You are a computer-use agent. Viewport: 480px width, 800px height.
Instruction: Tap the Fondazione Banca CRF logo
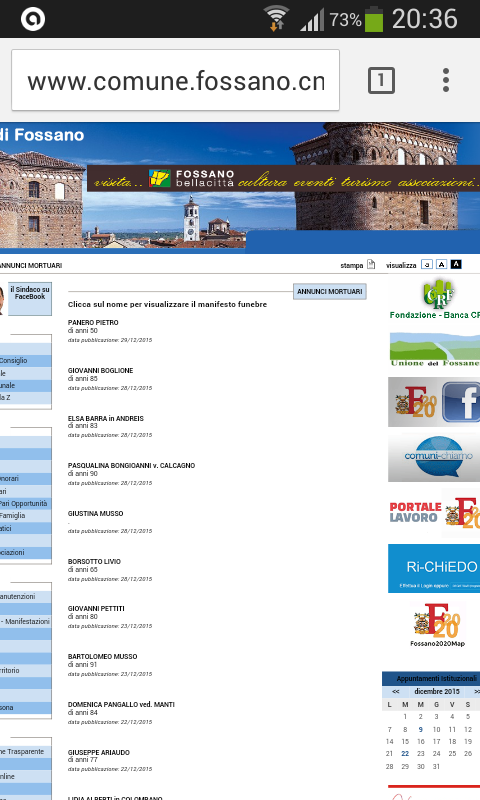tap(434, 299)
